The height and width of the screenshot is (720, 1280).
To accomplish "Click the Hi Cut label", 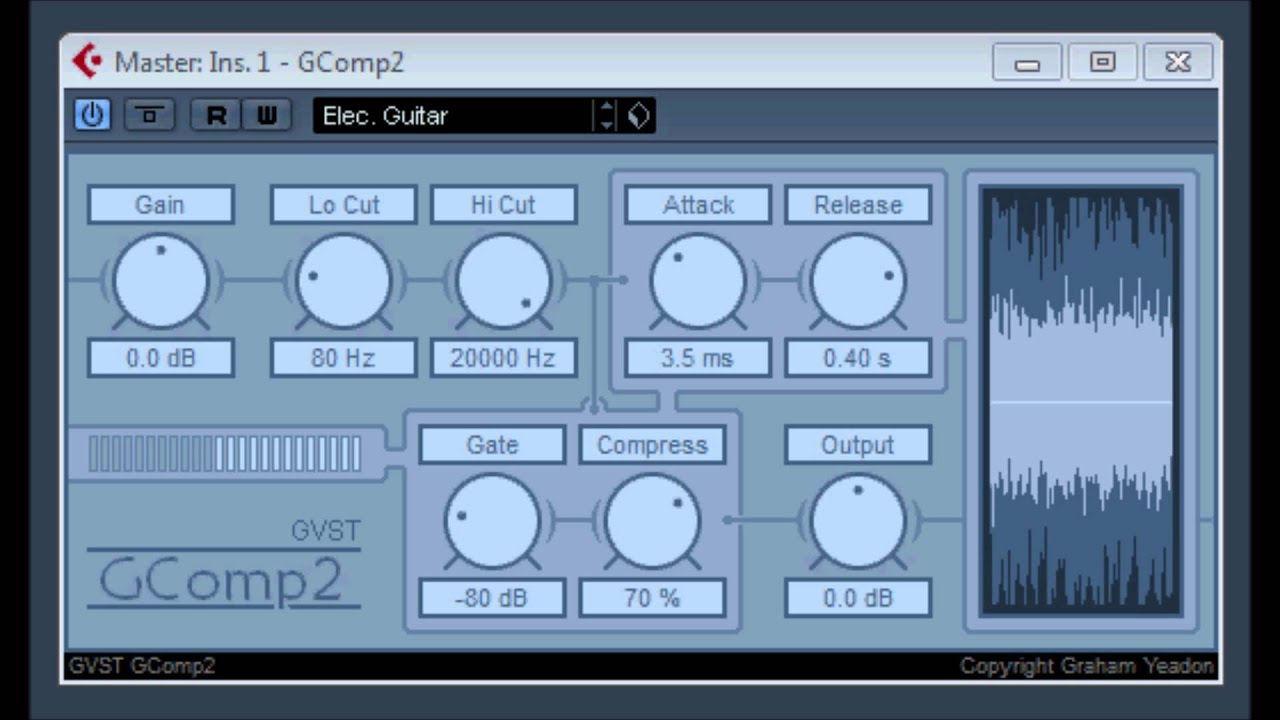I will (x=503, y=204).
